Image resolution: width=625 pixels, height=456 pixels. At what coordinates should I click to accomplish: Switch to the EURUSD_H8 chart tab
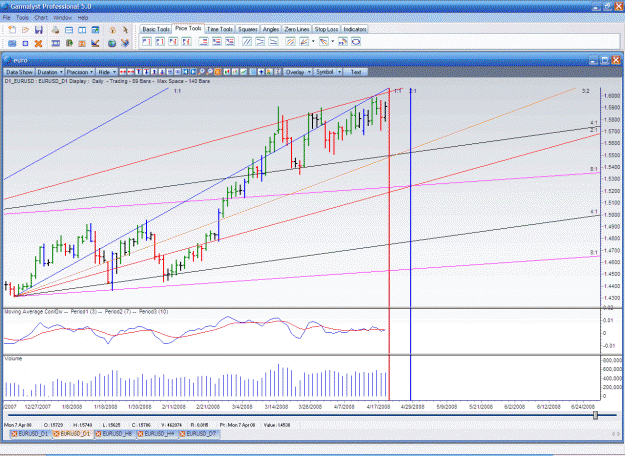[x=115, y=434]
